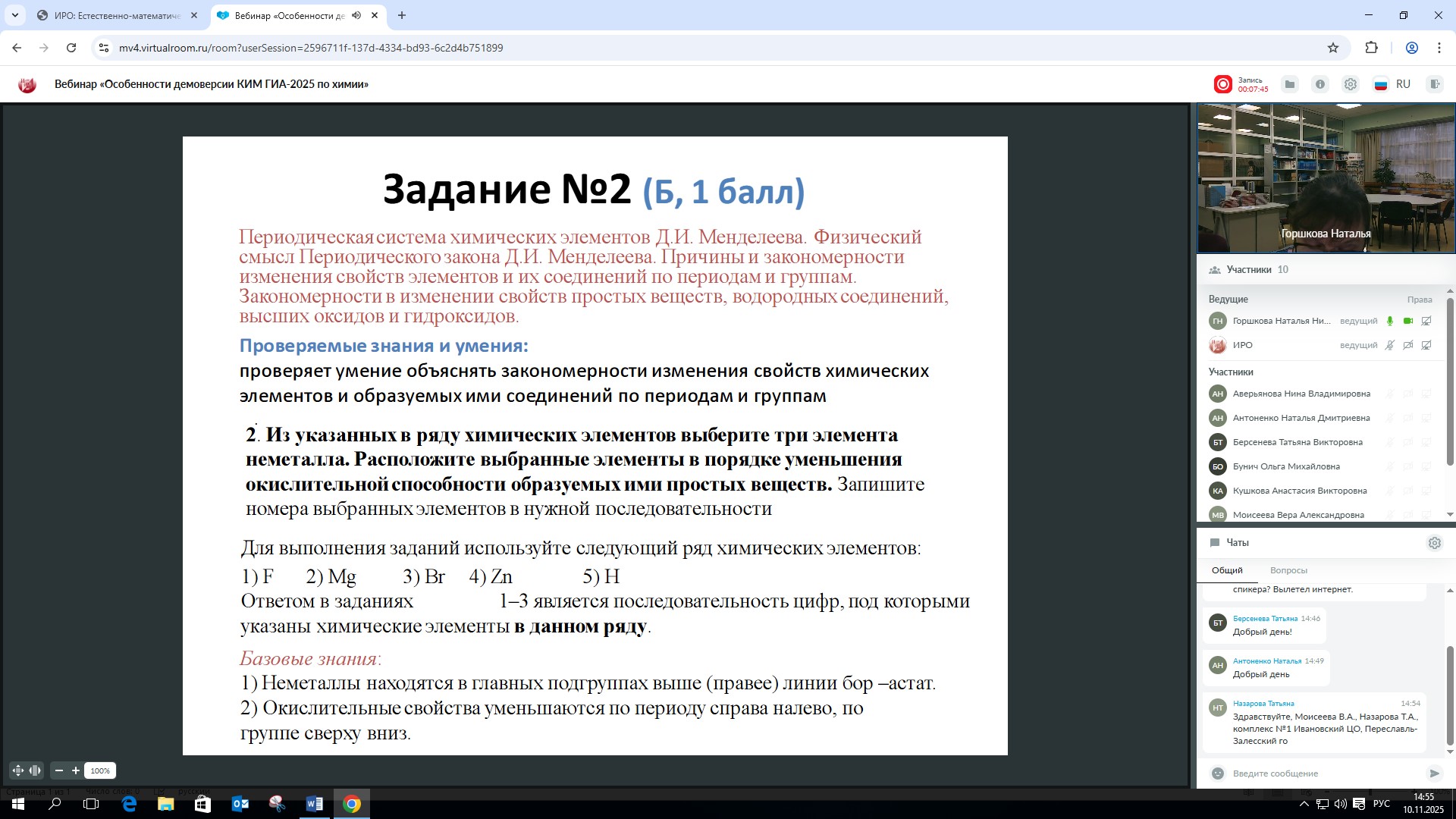Screen dimensions: 1456x819
Task: Toggle ИРО's screen share icon
Action: [x=1426, y=345]
